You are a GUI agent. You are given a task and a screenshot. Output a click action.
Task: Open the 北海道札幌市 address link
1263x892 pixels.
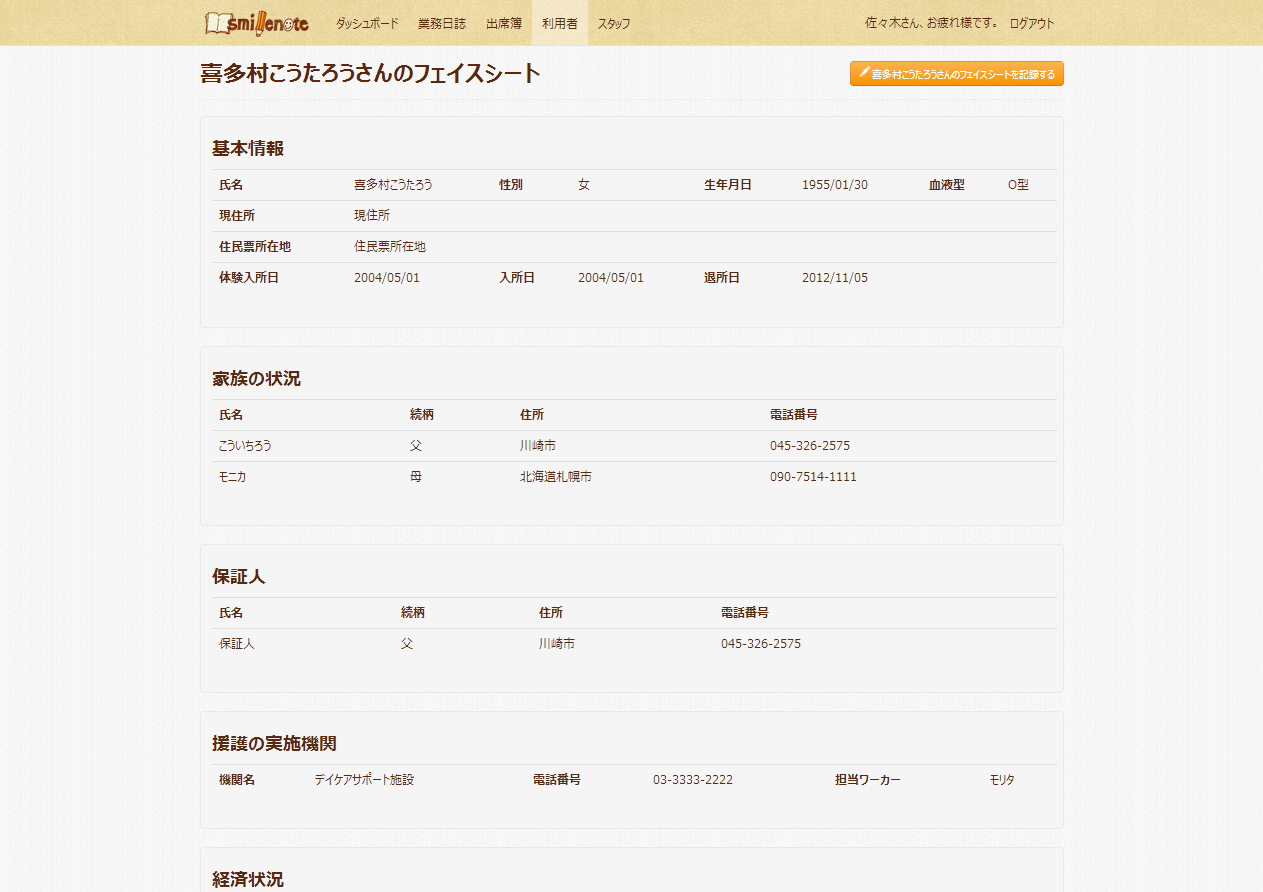pyautogui.click(x=555, y=477)
